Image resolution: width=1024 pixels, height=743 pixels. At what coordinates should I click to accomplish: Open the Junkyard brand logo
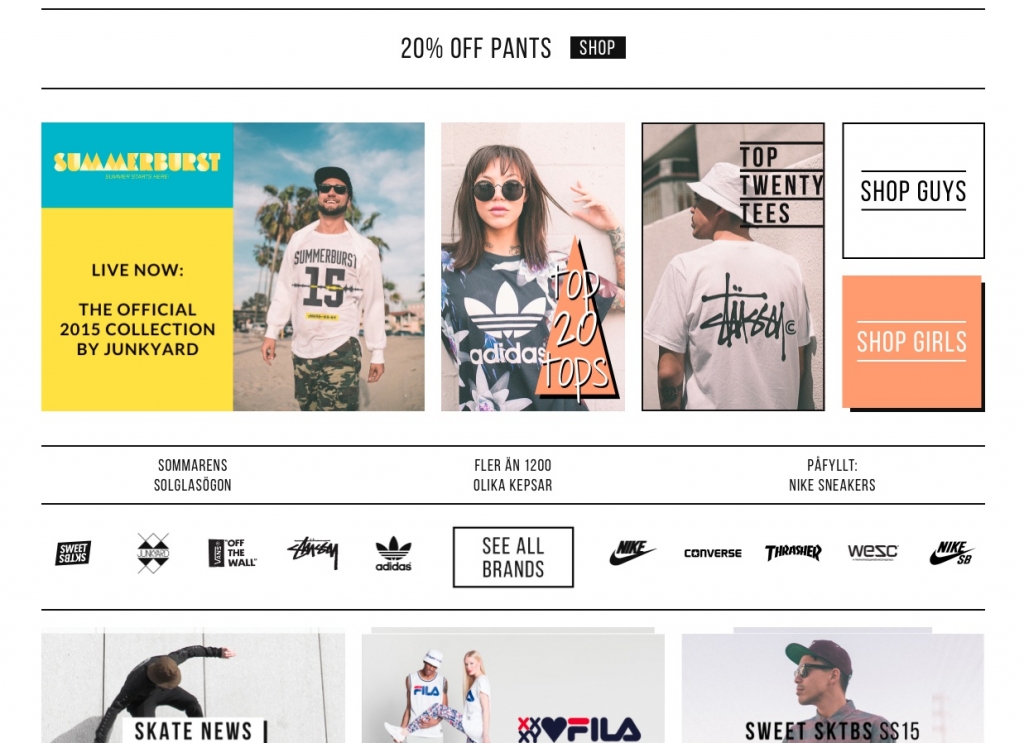pos(153,553)
